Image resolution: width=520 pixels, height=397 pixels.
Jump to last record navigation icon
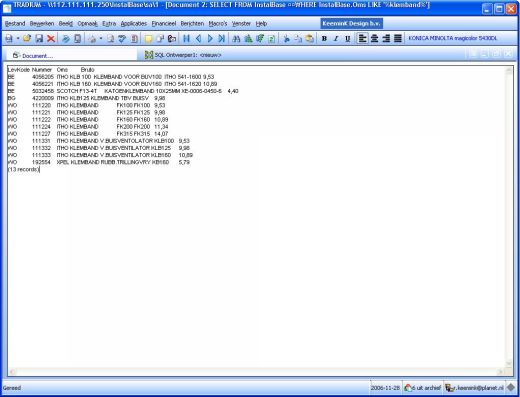pyautogui.click(x=221, y=39)
